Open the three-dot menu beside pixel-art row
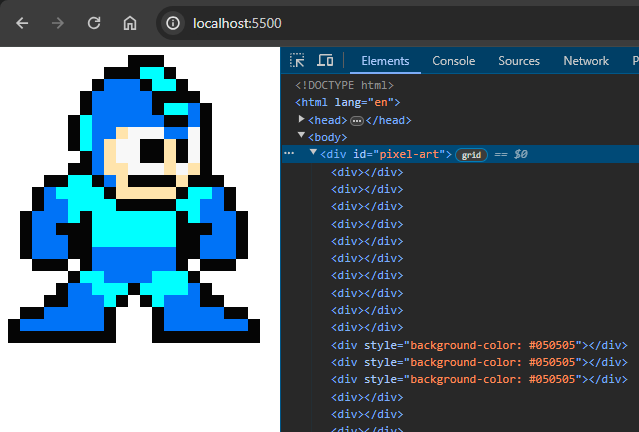 [x=289, y=153]
